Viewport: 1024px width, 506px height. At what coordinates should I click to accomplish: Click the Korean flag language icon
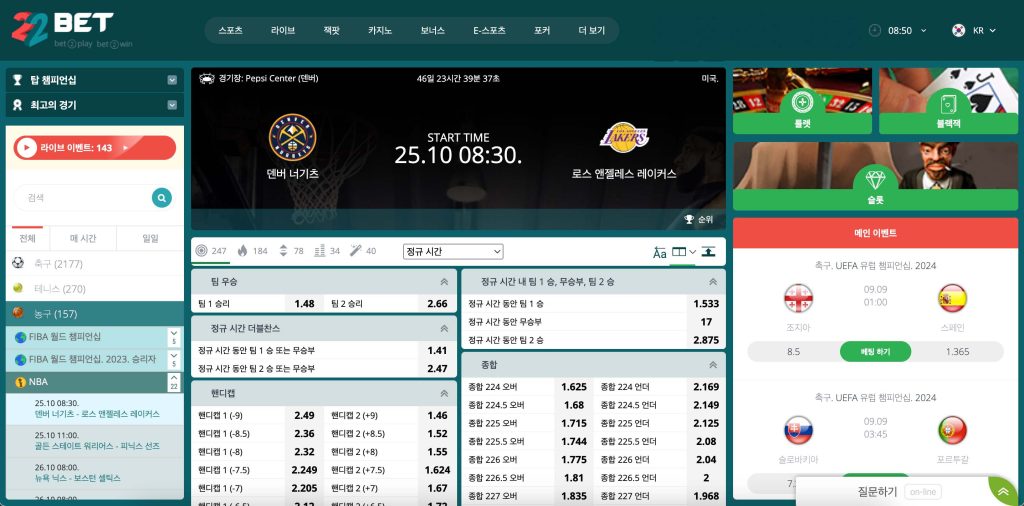click(958, 30)
